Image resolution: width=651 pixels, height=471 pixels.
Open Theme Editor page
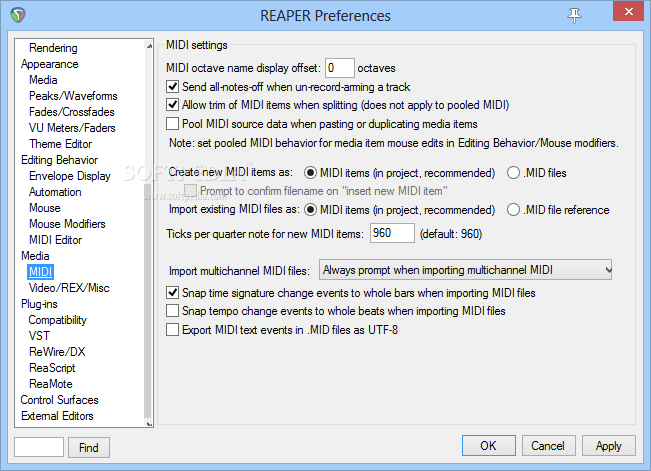click(x=61, y=144)
